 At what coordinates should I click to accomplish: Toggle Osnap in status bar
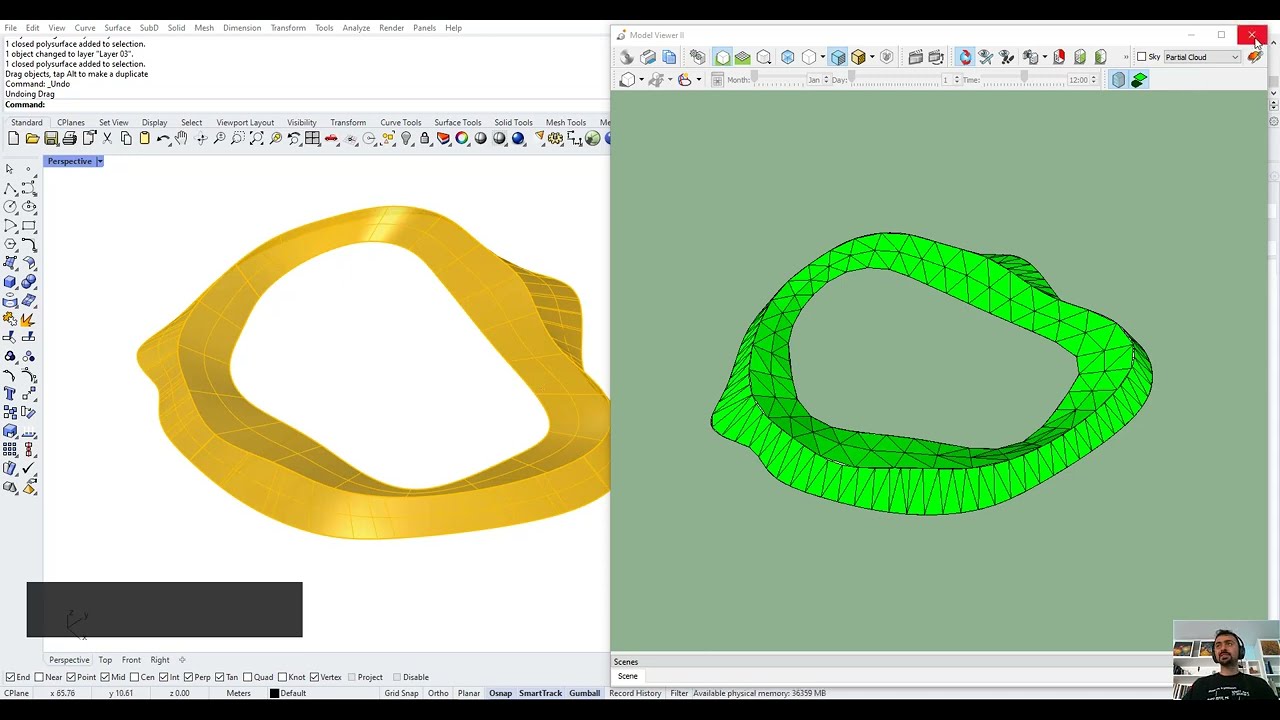point(500,693)
